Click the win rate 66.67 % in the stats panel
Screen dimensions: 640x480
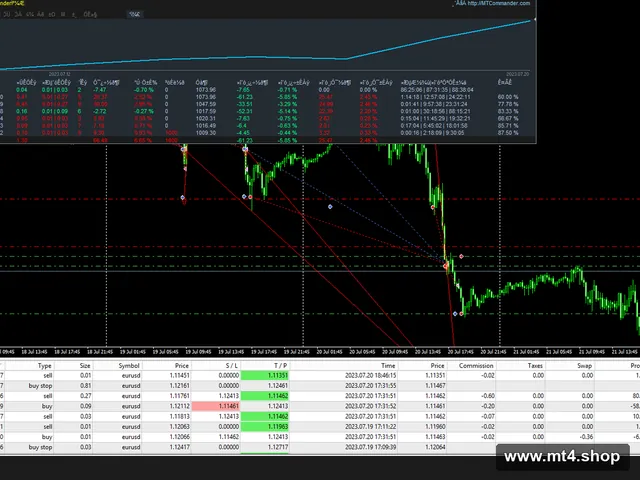click(x=508, y=119)
